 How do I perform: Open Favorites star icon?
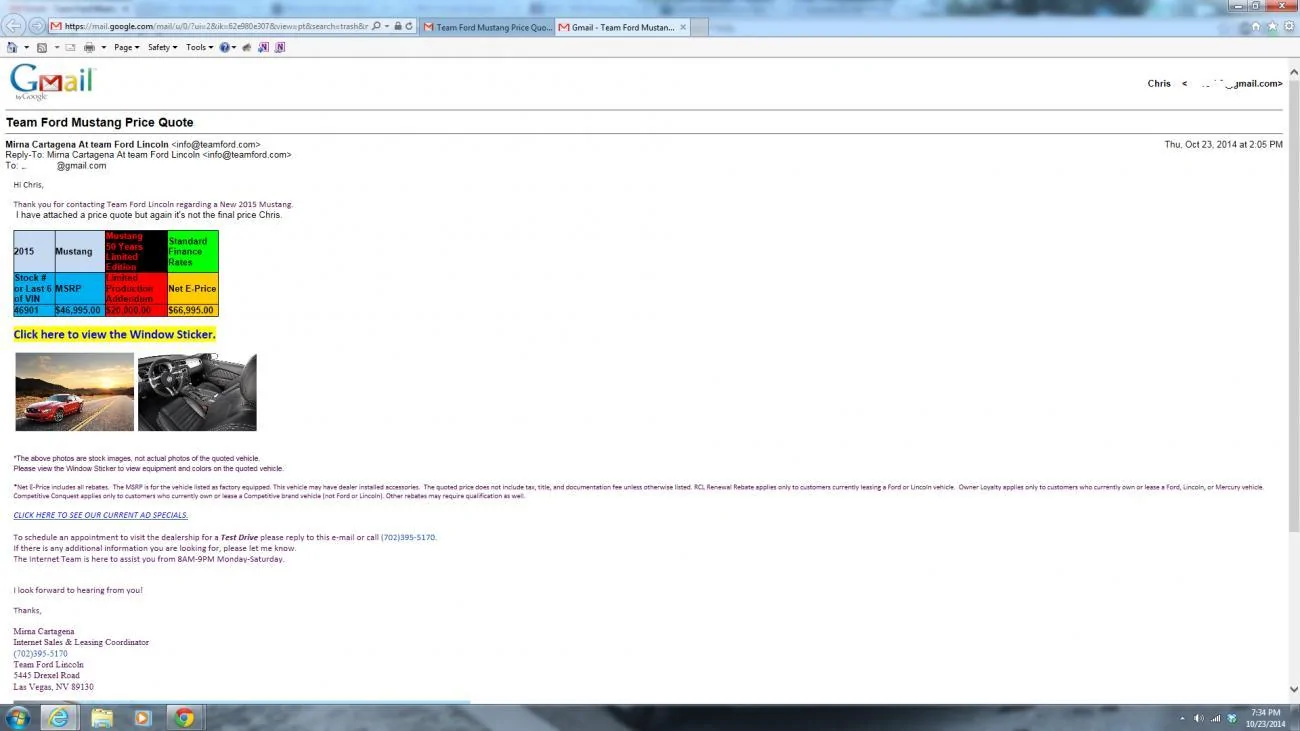tap(1273, 27)
